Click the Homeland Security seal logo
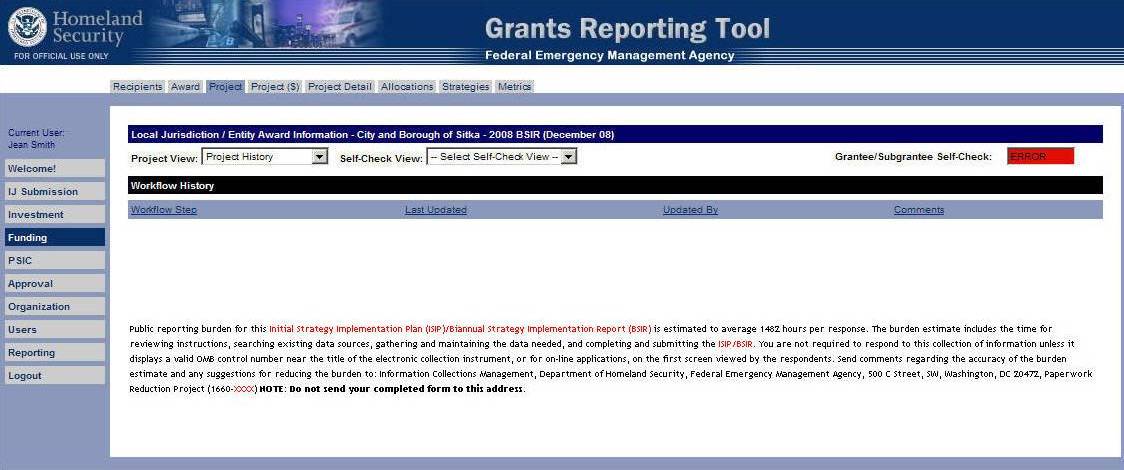Screen dimensions: 1124x470 coord(27,27)
